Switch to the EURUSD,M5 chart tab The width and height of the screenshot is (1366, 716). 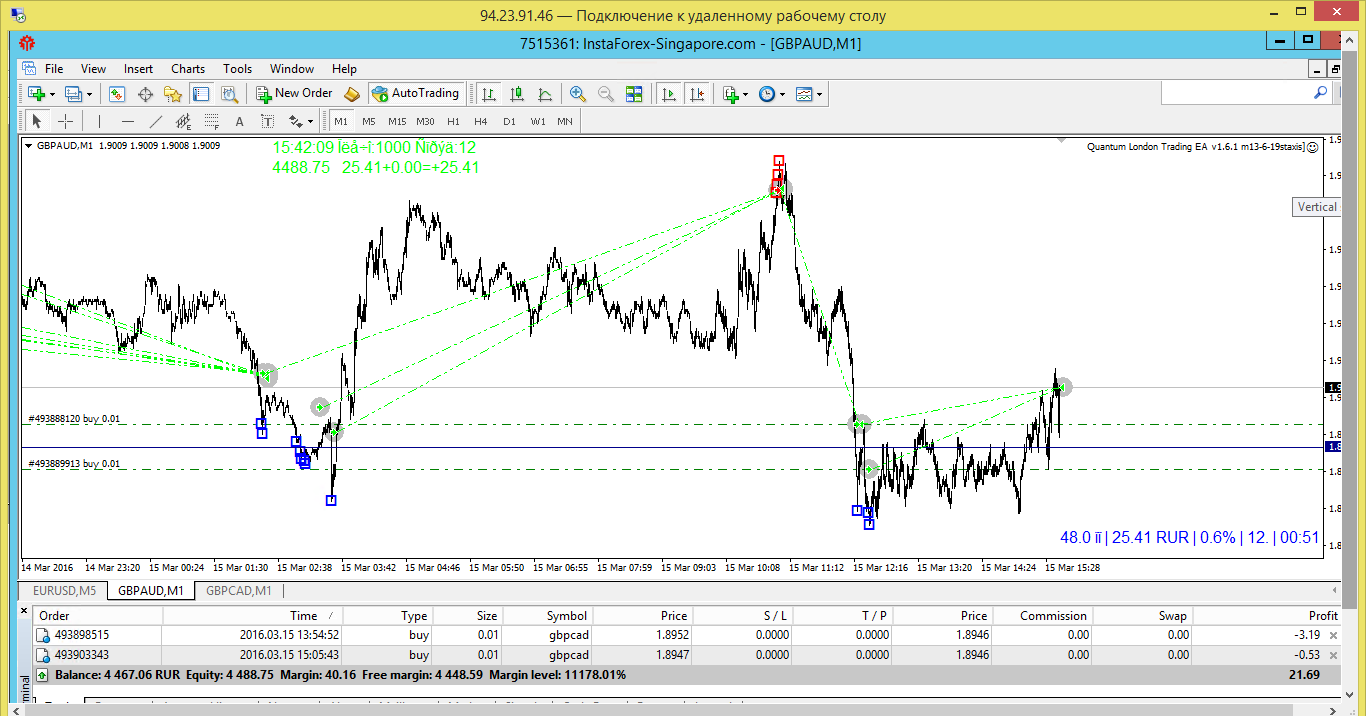click(x=65, y=591)
